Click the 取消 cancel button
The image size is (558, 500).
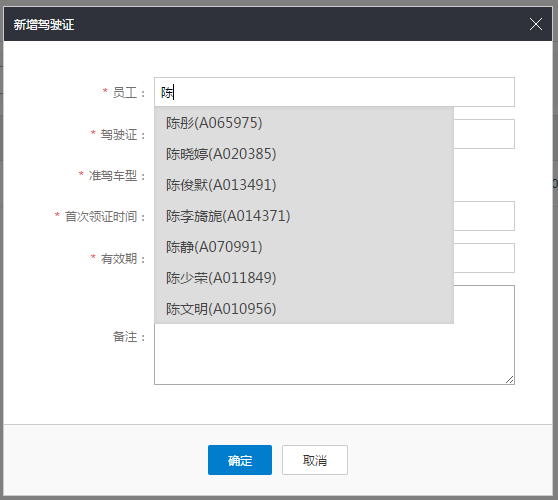315,460
